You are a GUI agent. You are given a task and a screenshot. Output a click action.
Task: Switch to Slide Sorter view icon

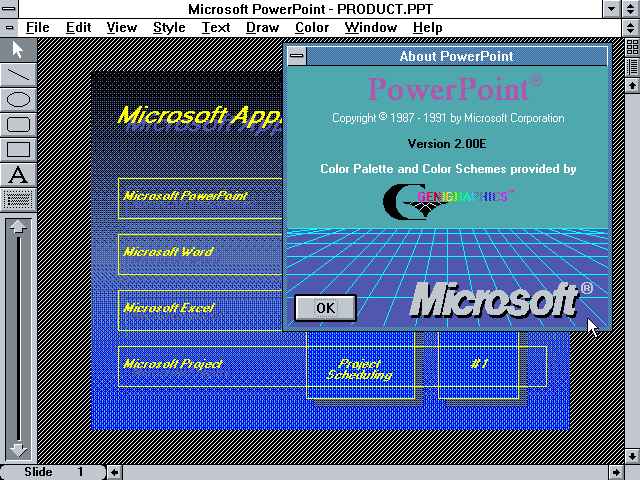632,47
